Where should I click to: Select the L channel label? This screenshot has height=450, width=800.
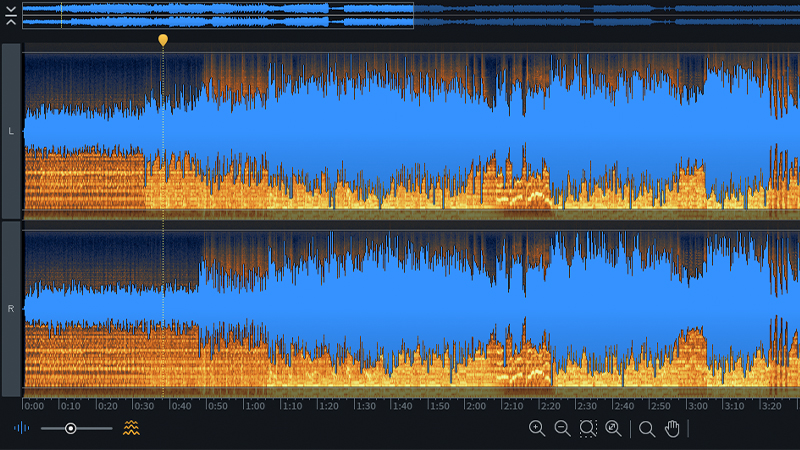(x=11, y=131)
